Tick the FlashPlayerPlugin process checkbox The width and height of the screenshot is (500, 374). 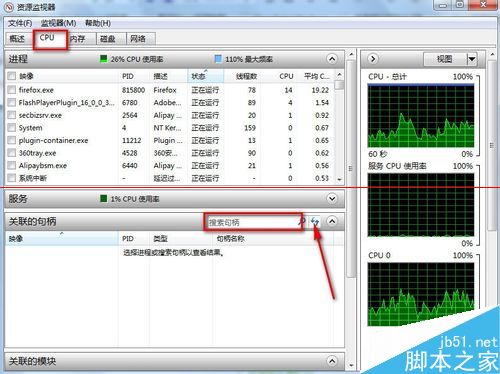point(12,102)
